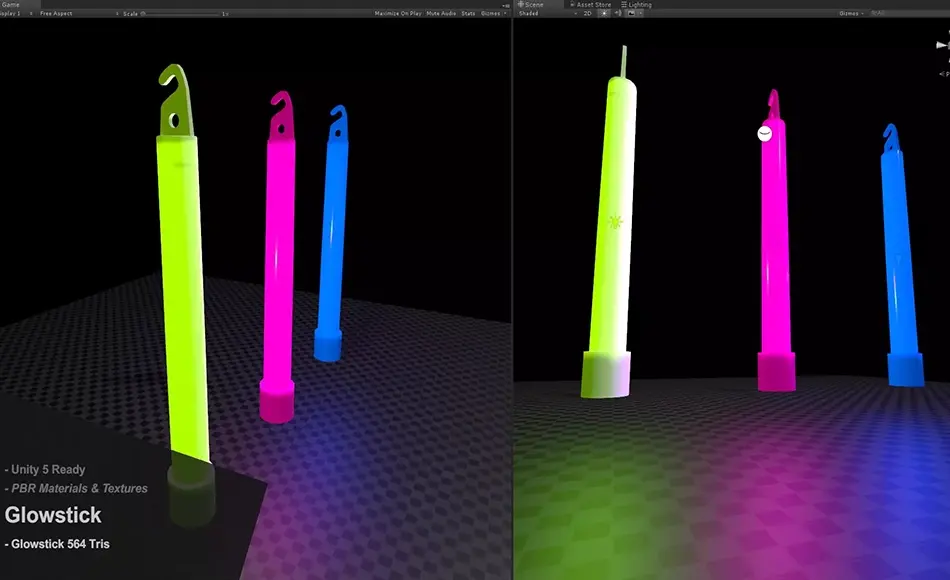The width and height of the screenshot is (950, 580).
Task: Click the Lighting tab list icon
Action: pyautogui.click(x=623, y=4)
